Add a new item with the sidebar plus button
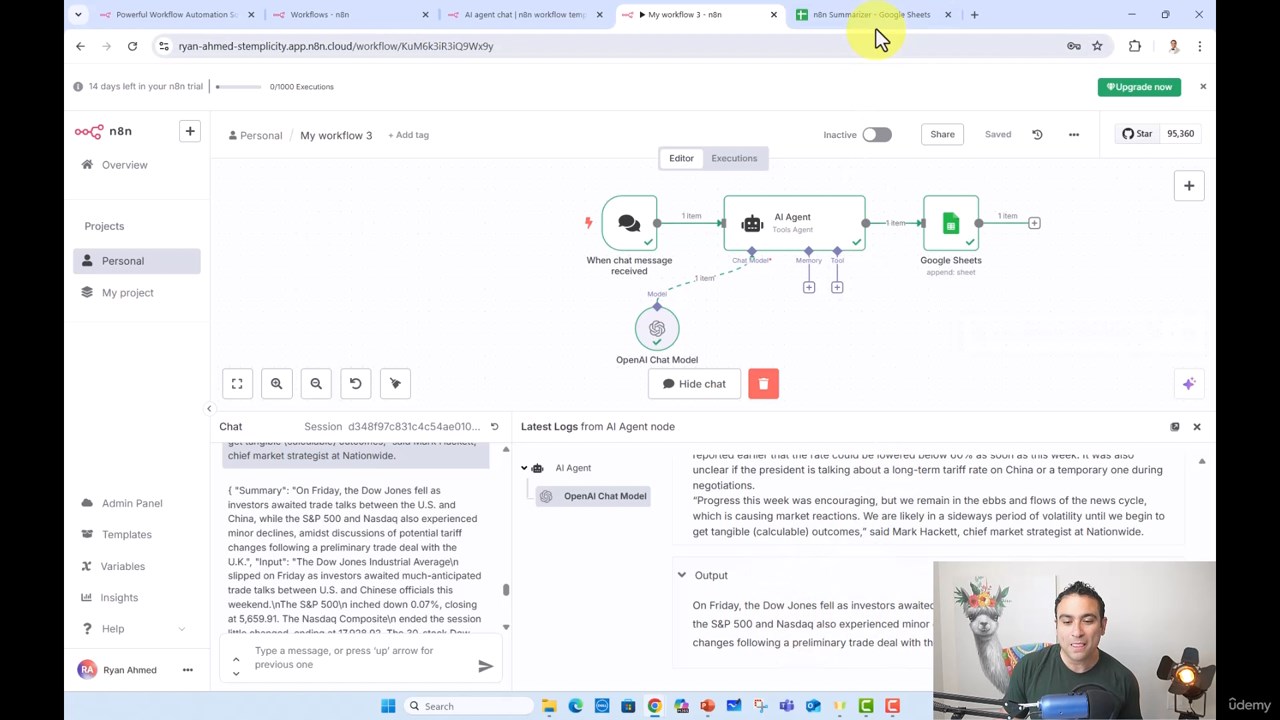 pyautogui.click(x=190, y=131)
